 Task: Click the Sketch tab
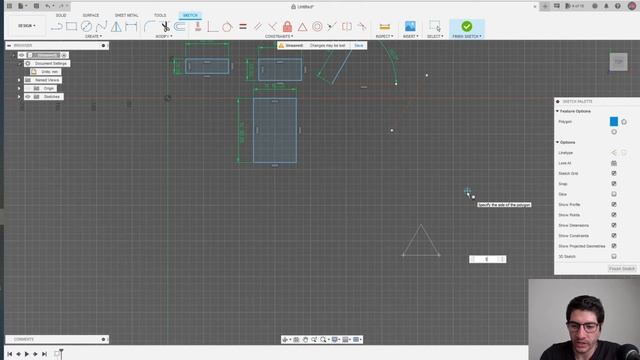tap(190, 15)
